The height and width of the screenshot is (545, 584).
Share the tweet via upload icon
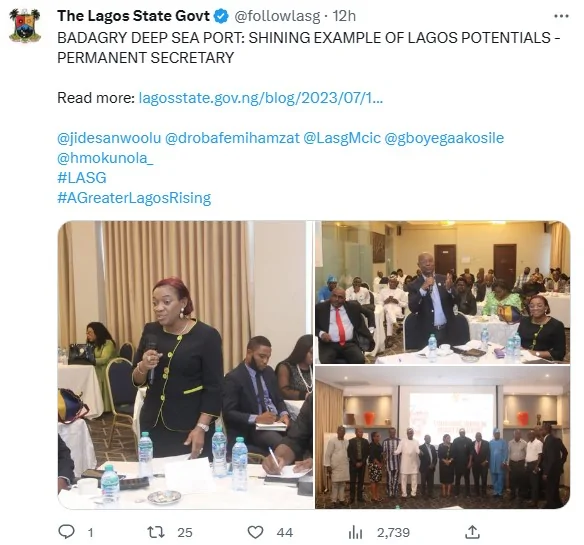472,532
